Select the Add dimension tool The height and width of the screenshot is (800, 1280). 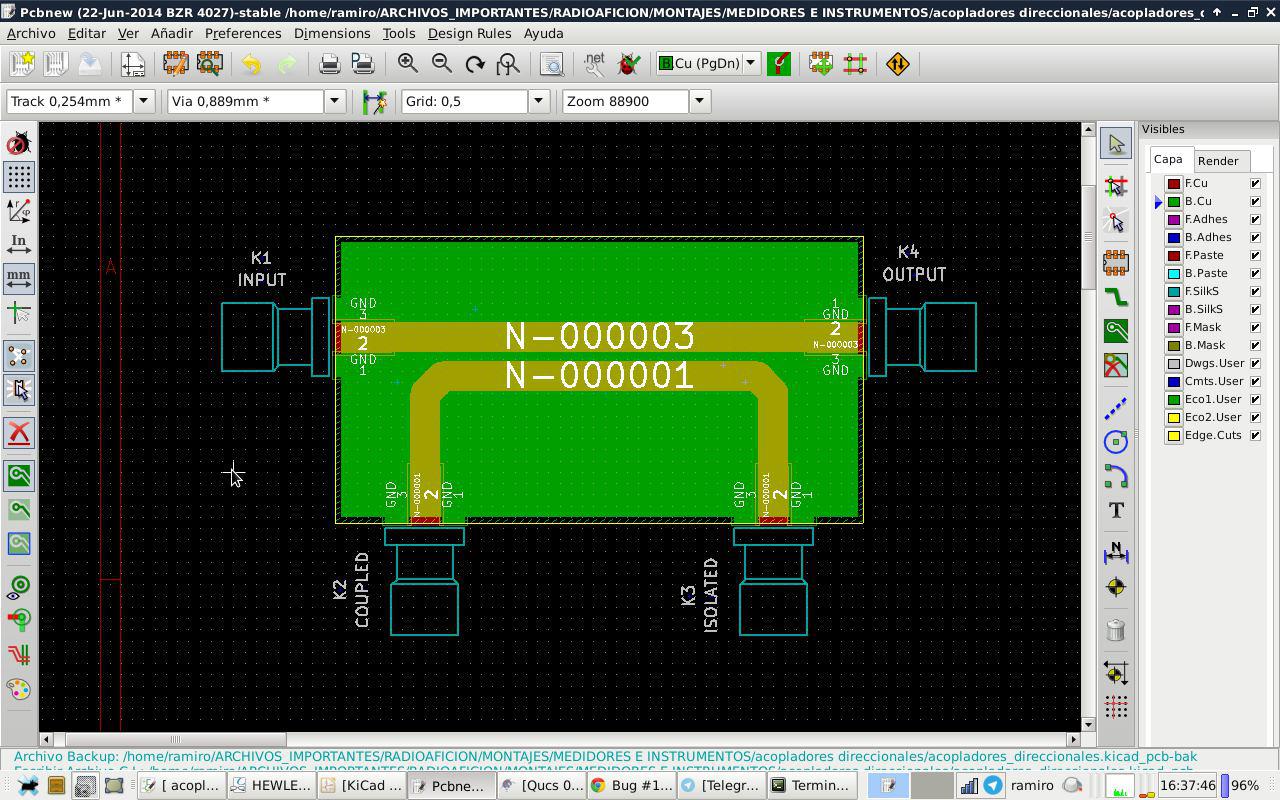click(1116, 553)
